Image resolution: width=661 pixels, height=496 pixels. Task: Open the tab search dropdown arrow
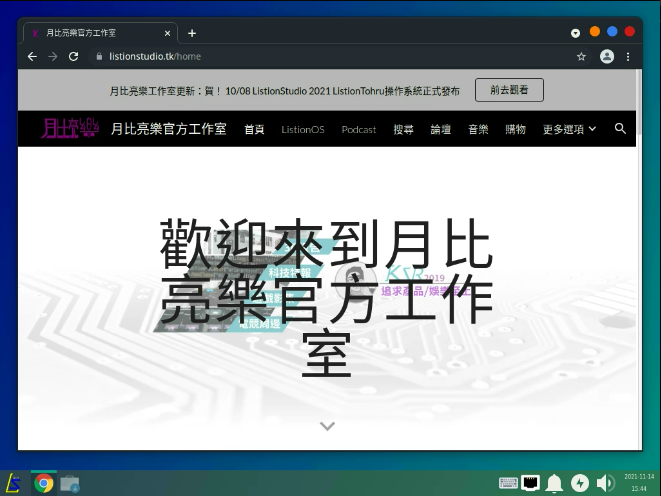point(575,33)
